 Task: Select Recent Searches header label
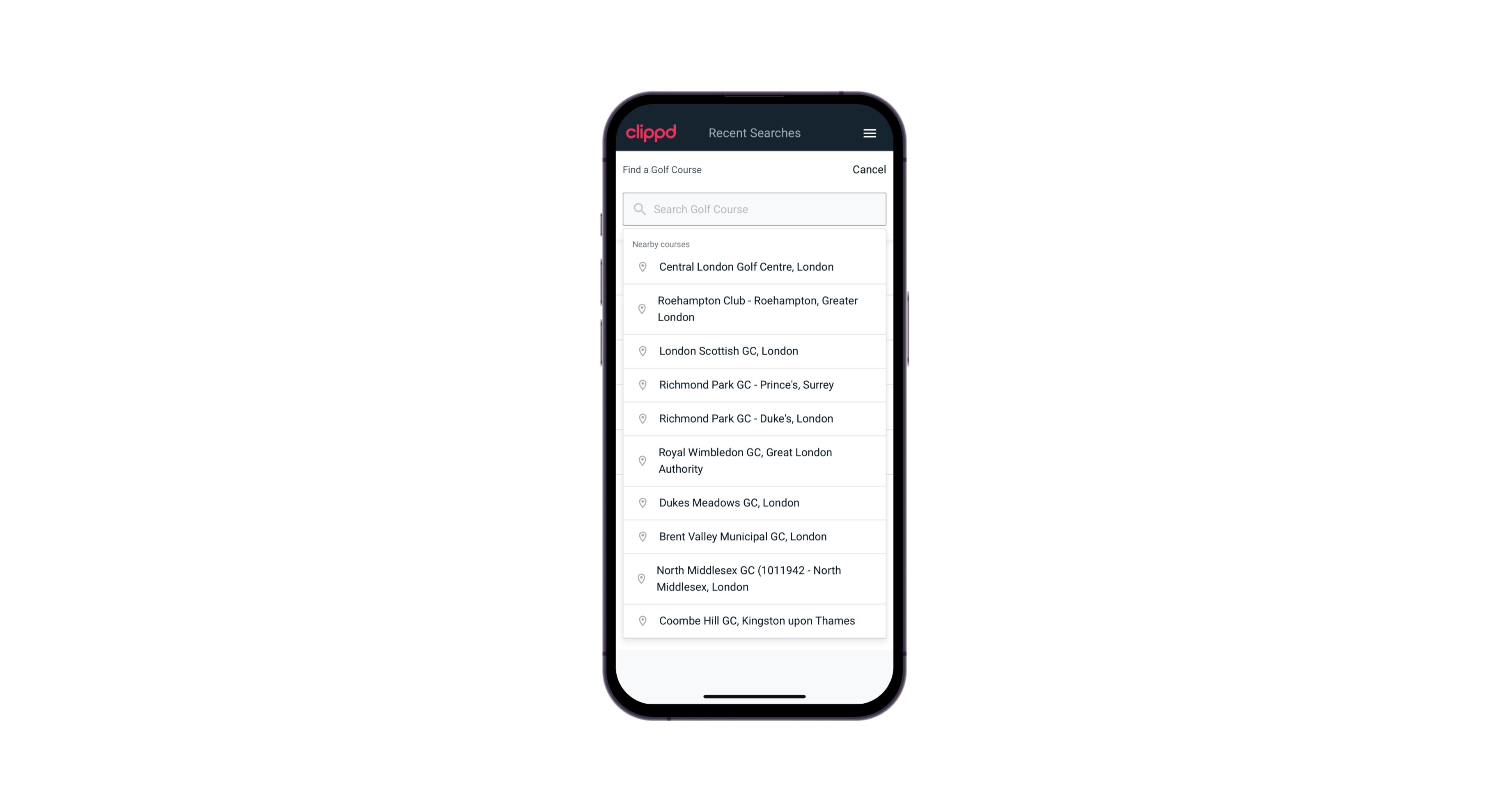click(755, 132)
